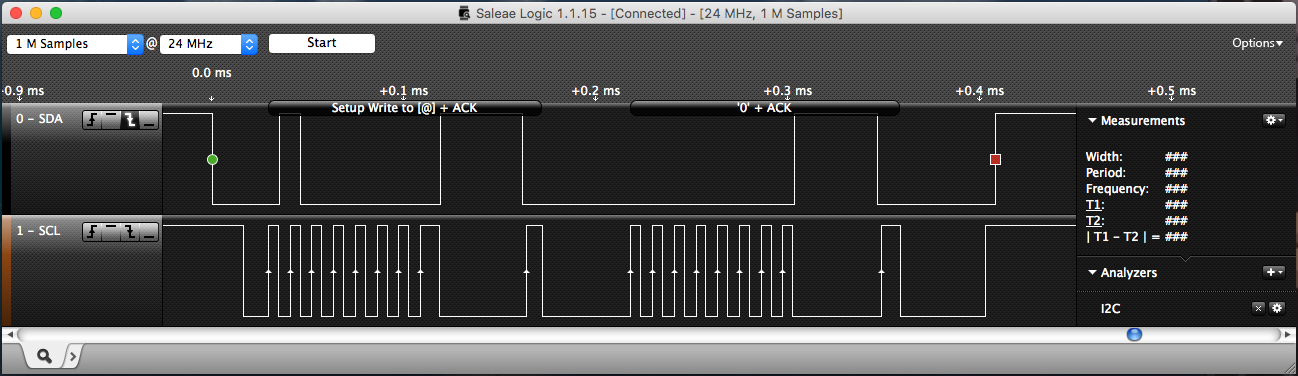Add a new analyzer with plus button
Screen dimensions: 1298x376
(x=1273, y=272)
